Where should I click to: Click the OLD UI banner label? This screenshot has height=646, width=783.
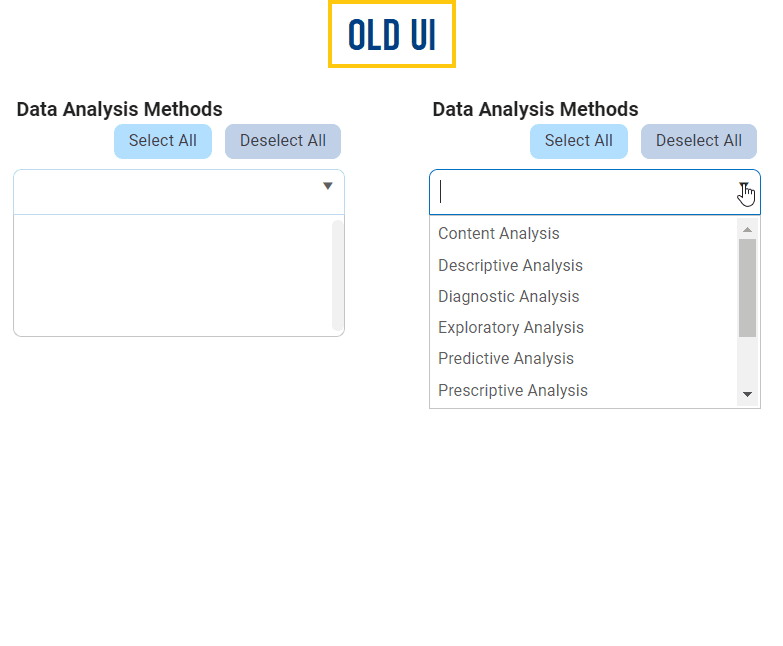(x=392, y=35)
